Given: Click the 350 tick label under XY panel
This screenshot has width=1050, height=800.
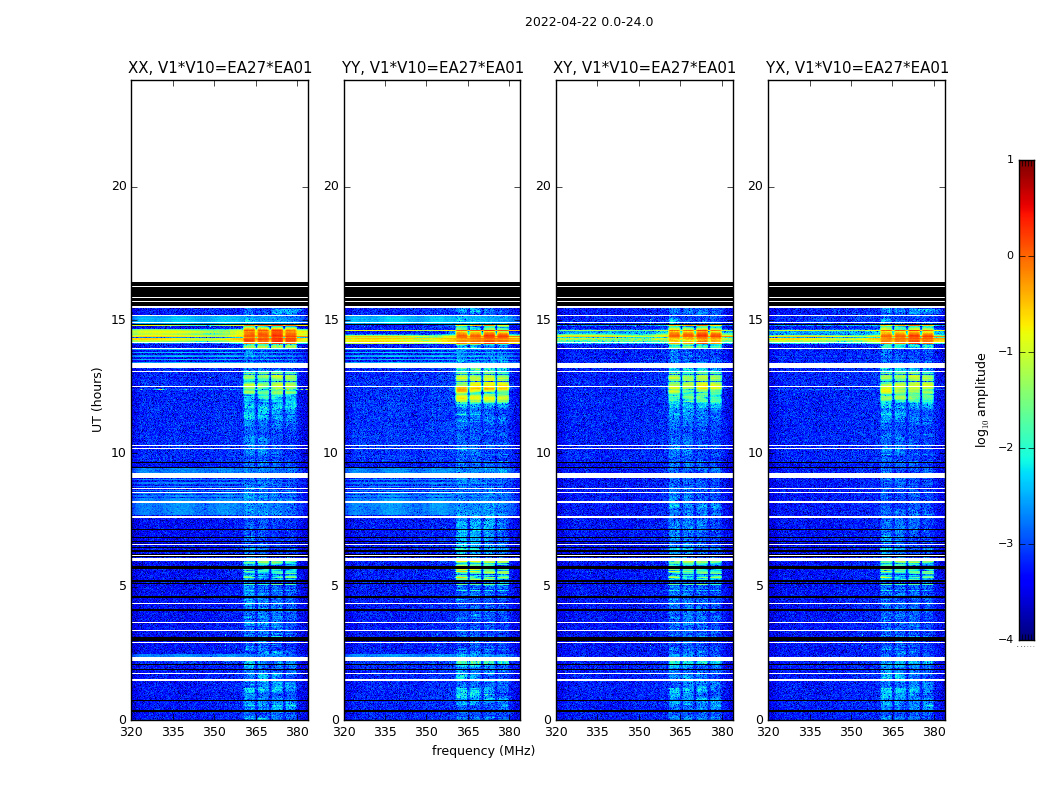Looking at the screenshot, I should (x=639, y=732).
